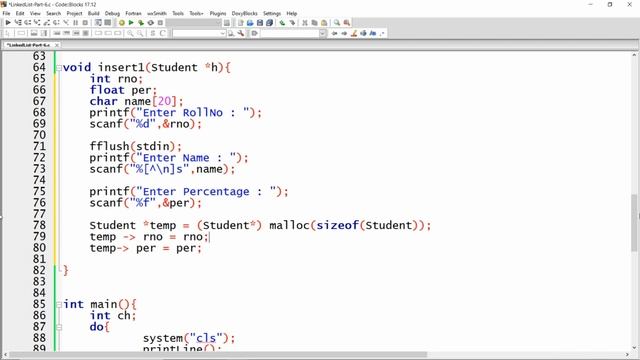This screenshot has width=640, height=360.
Task: Click the Replace icon
Action: (347, 23)
